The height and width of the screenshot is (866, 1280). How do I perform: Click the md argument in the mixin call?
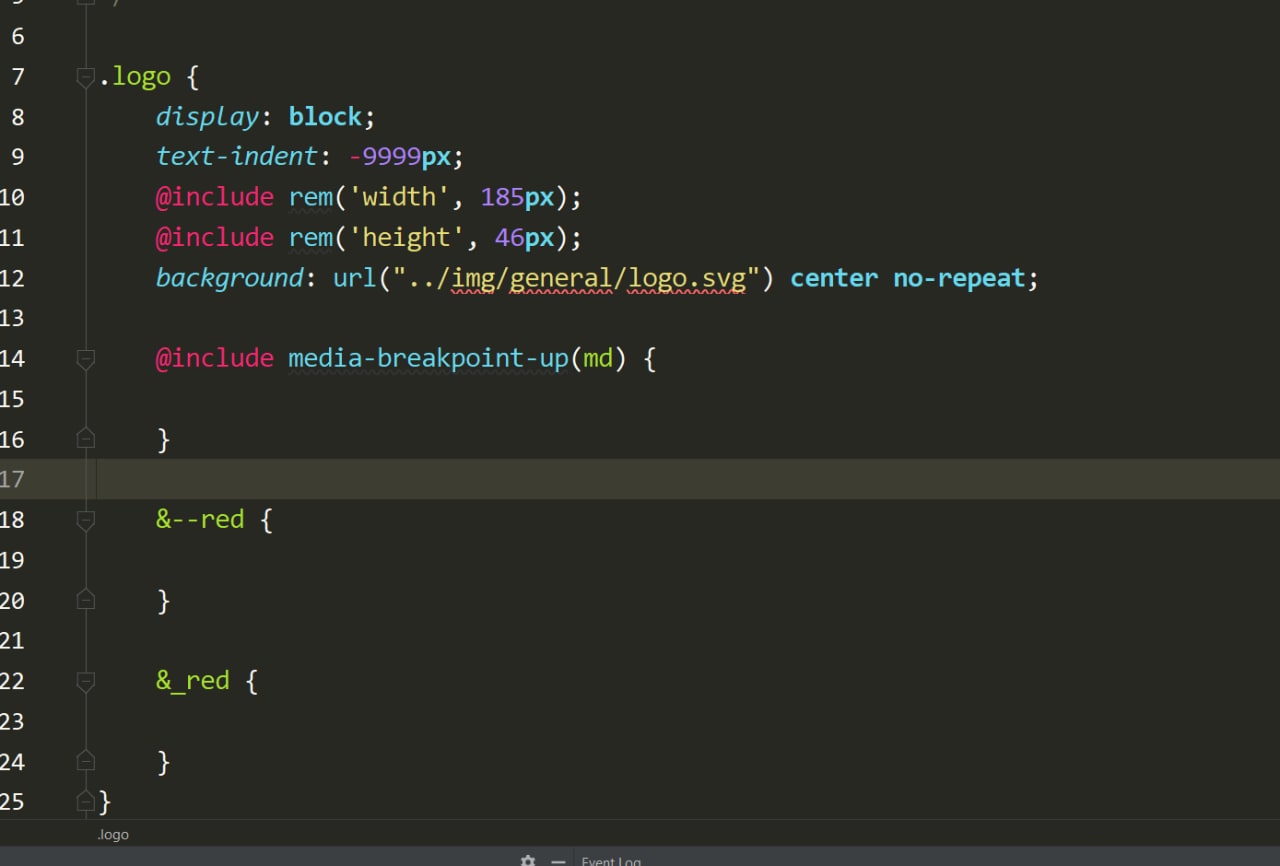click(x=598, y=358)
